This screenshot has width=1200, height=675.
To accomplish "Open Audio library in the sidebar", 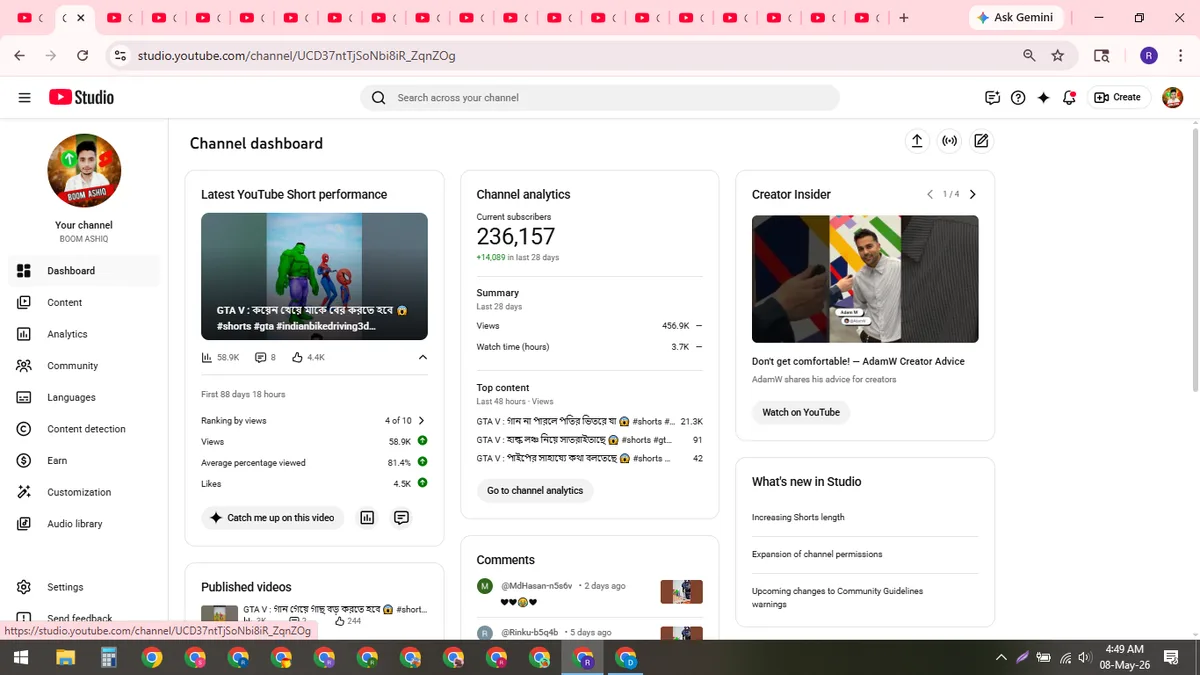I will coord(84,524).
